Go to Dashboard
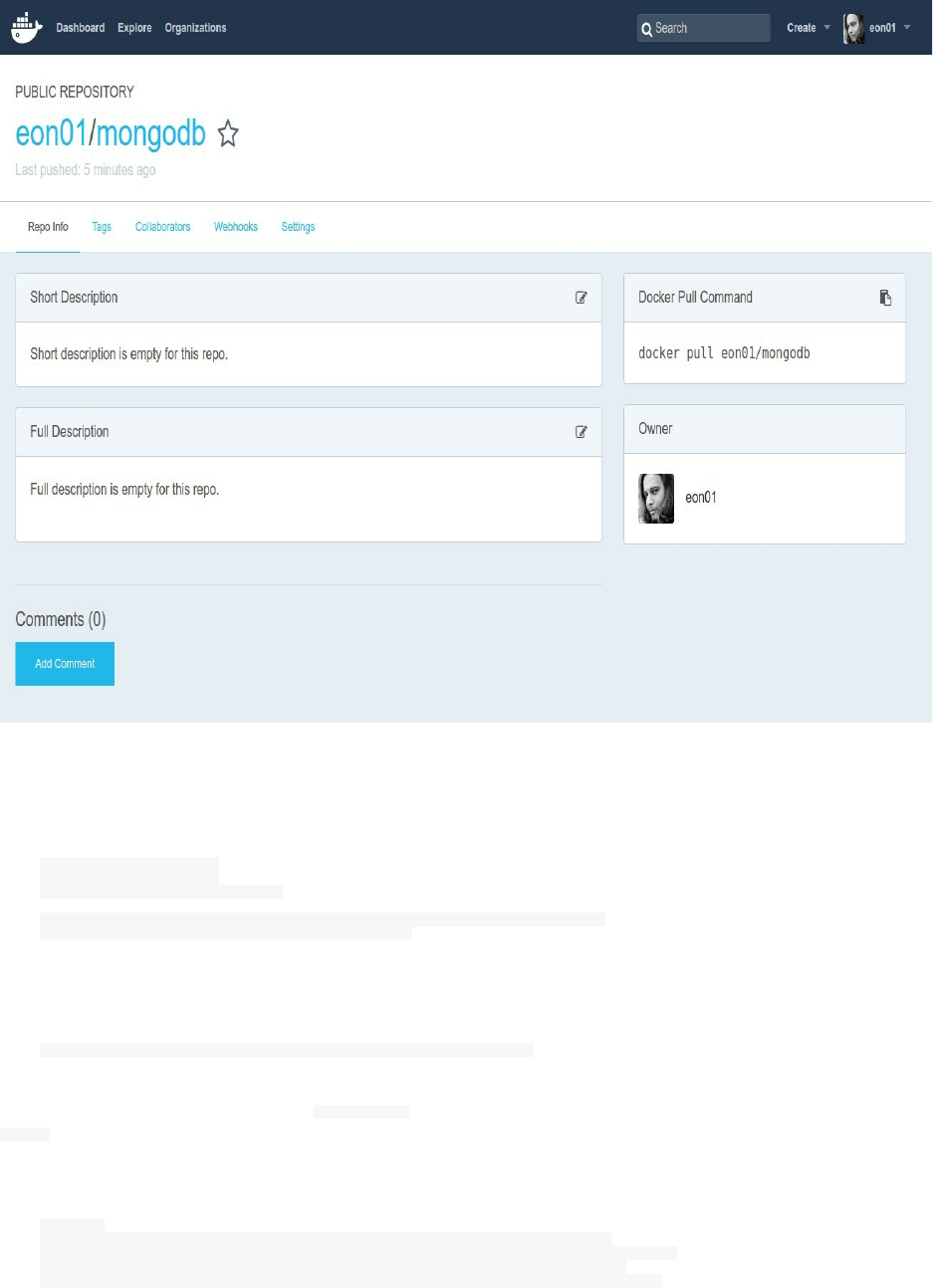 [81, 28]
